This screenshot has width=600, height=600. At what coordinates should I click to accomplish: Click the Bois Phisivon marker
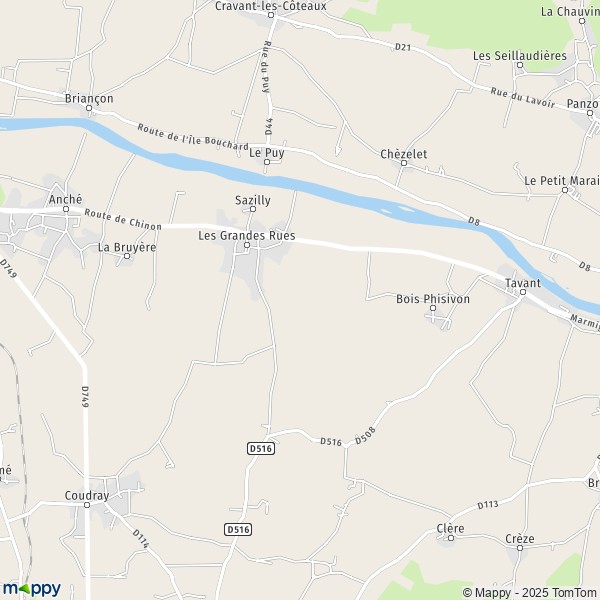click(433, 308)
